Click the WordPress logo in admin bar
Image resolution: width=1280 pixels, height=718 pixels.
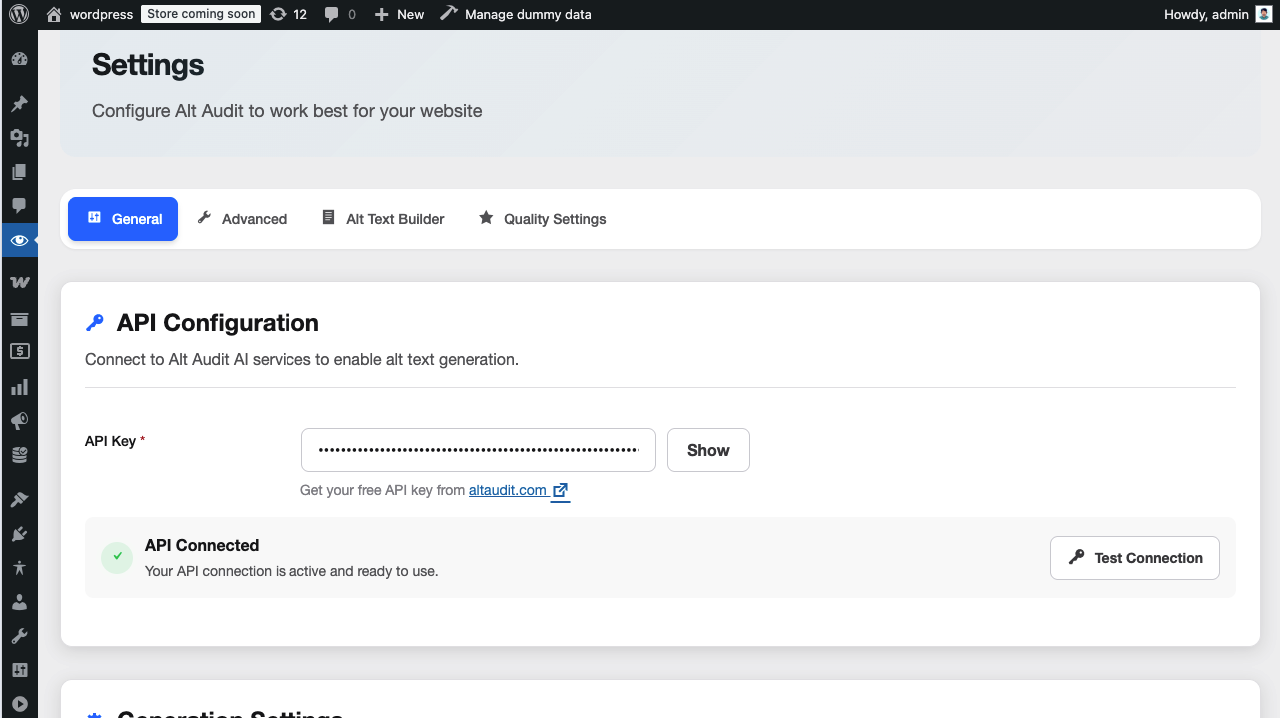pyautogui.click(x=19, y=15)
